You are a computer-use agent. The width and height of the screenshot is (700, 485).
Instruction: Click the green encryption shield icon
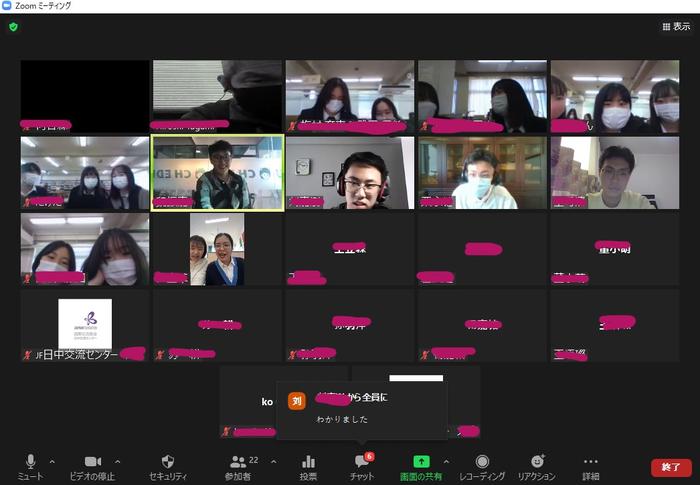[13, 27]
